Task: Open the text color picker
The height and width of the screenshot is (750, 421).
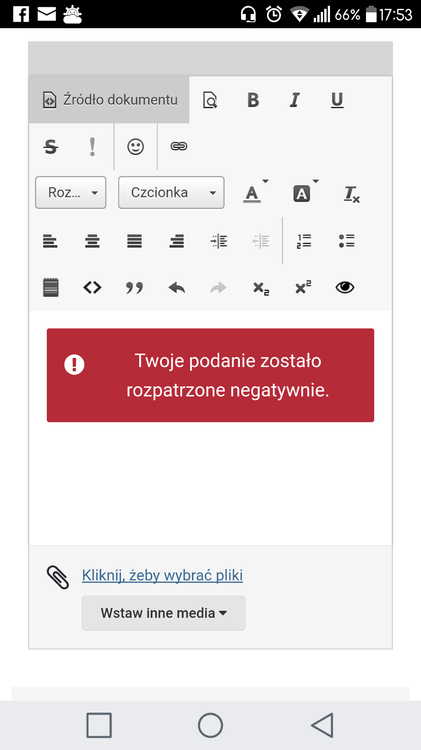Action: point(254,193)
